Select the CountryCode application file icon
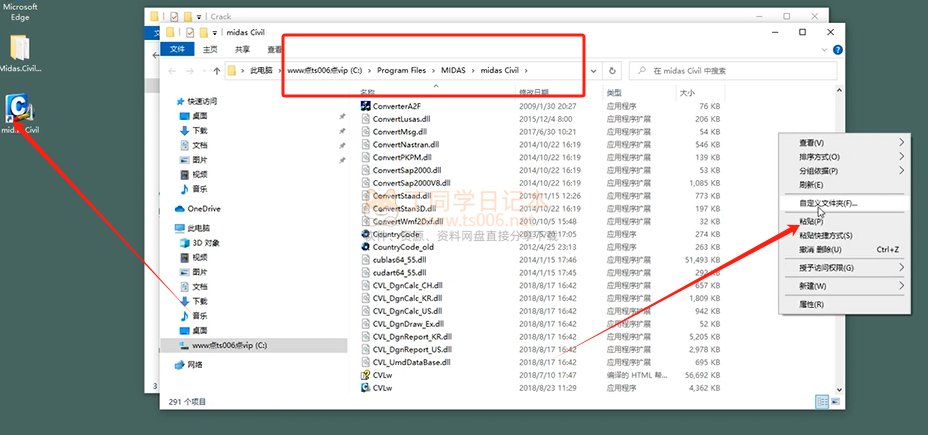The width and height of the screenshot is (928, 435). [x=365, y=234]
